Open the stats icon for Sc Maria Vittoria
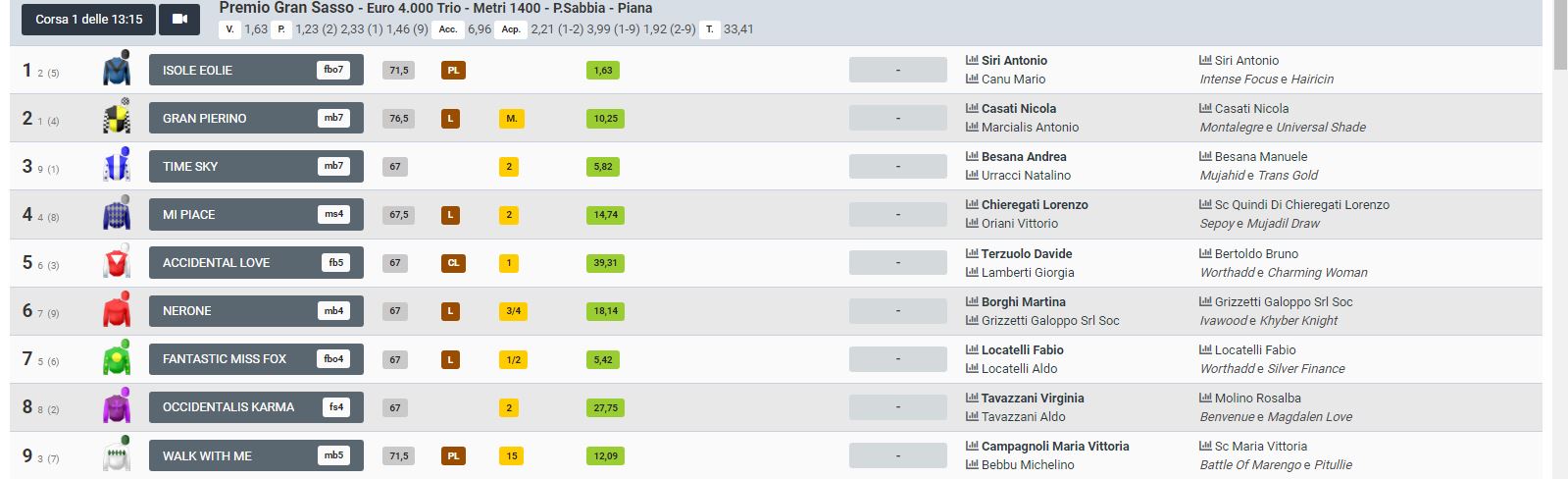 (1205, 446)
